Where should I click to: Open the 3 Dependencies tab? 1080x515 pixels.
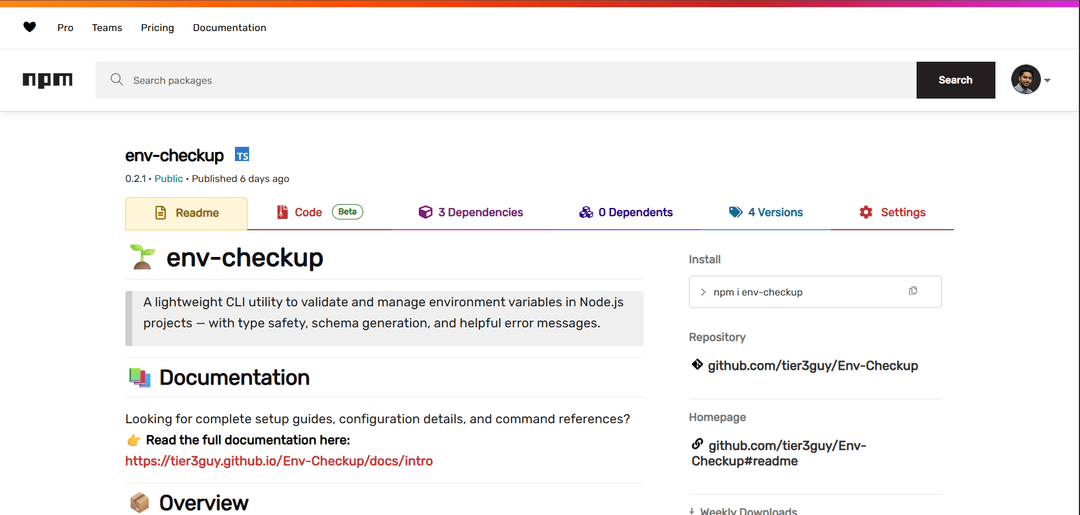471,212
